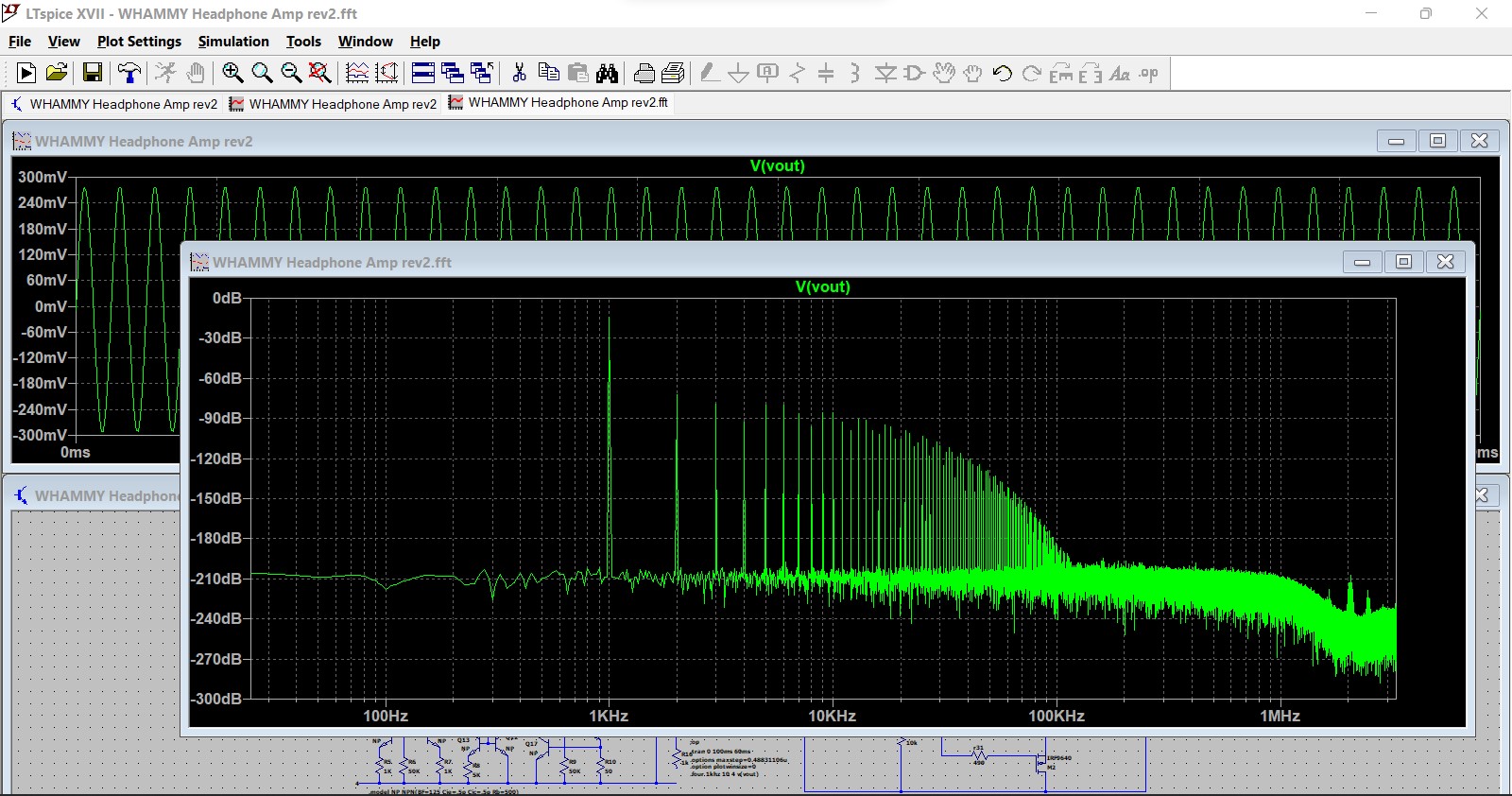Minimize the FFT plot window
Viewport: 1512px width, 796px height.
(1363, 262)
